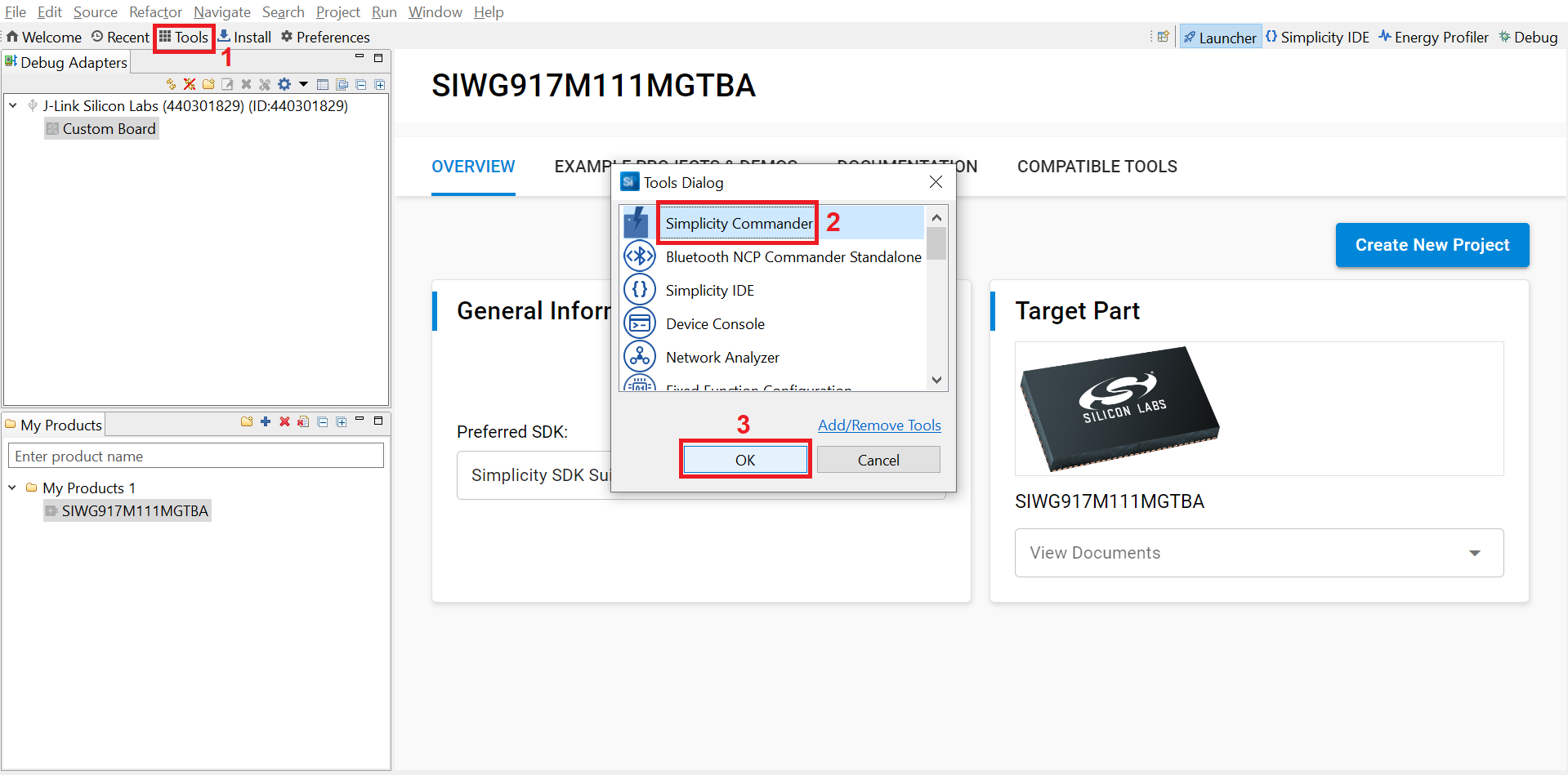Switch to the Debug perspective

1528,38
